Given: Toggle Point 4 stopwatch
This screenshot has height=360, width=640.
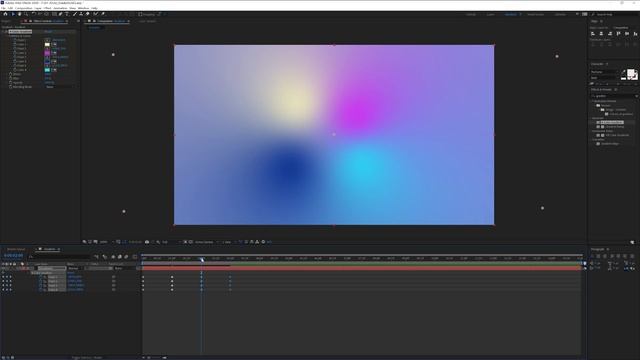Looking at the screenshot, I should pos(15,65).
